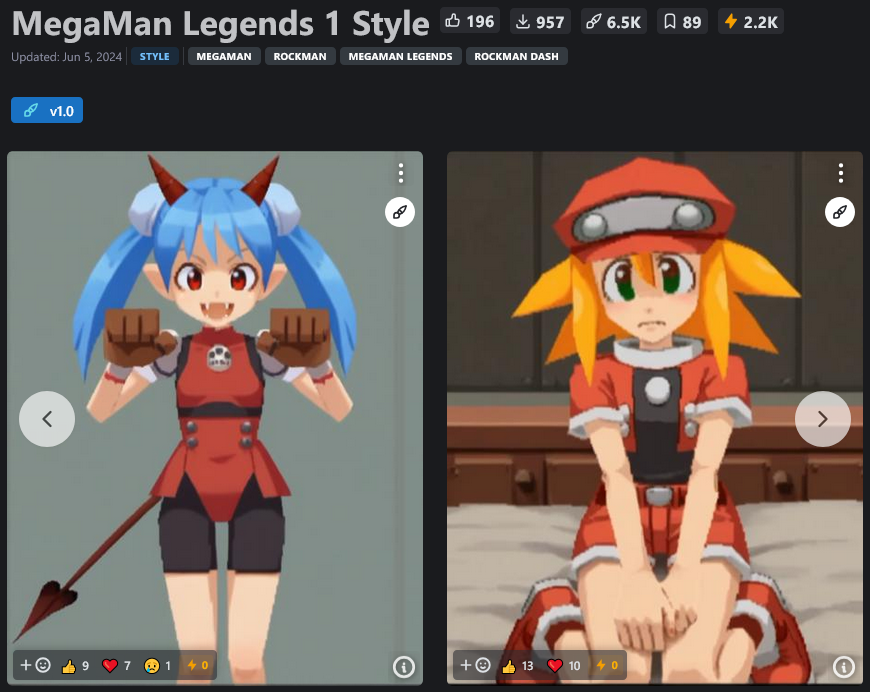Thumbs-up the red-cap image with 13 likes
870x692 pixels.
pos(518,665)
